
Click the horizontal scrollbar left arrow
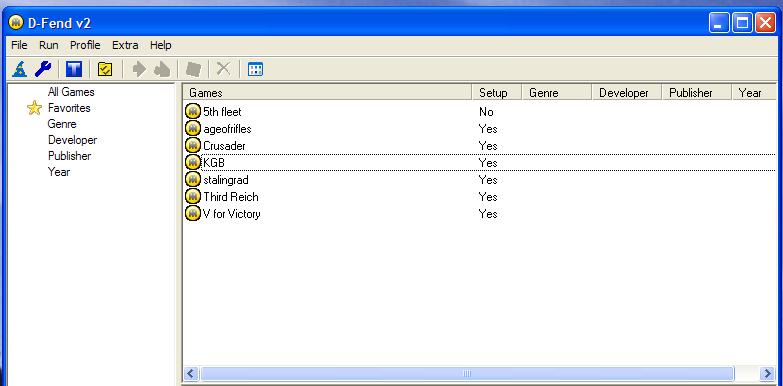coord(192,374)
